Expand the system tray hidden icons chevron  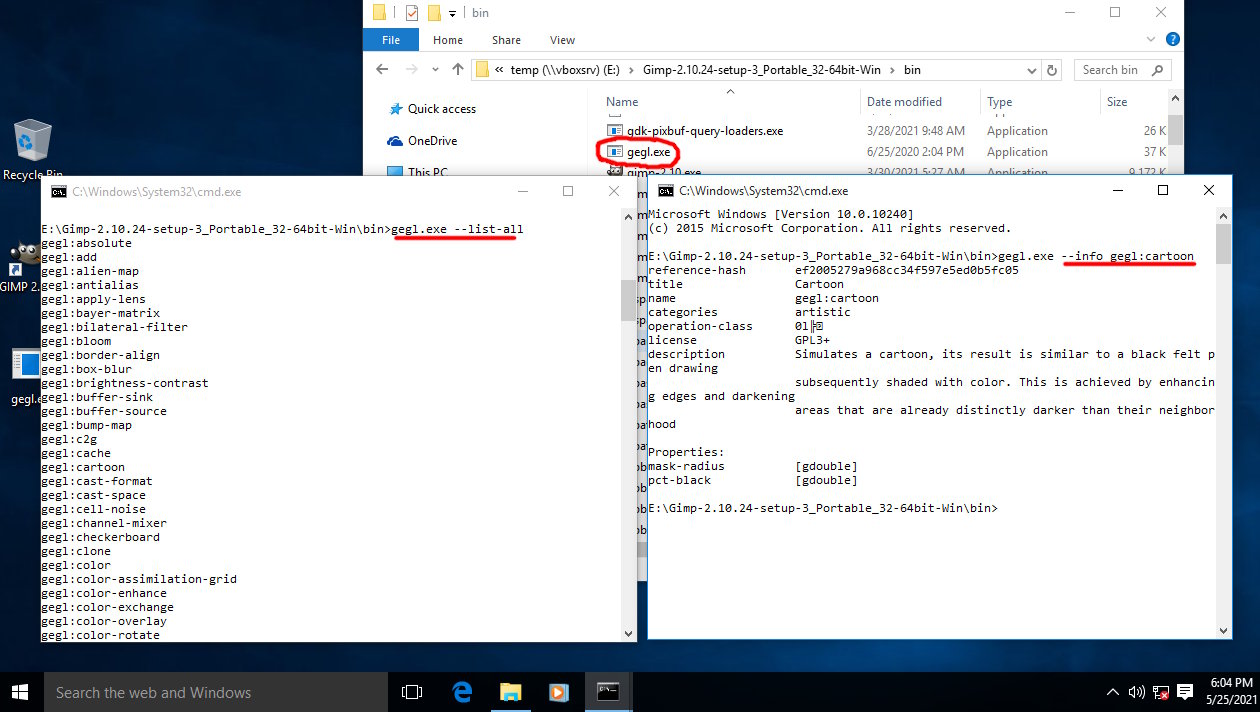coord(1113,692)
